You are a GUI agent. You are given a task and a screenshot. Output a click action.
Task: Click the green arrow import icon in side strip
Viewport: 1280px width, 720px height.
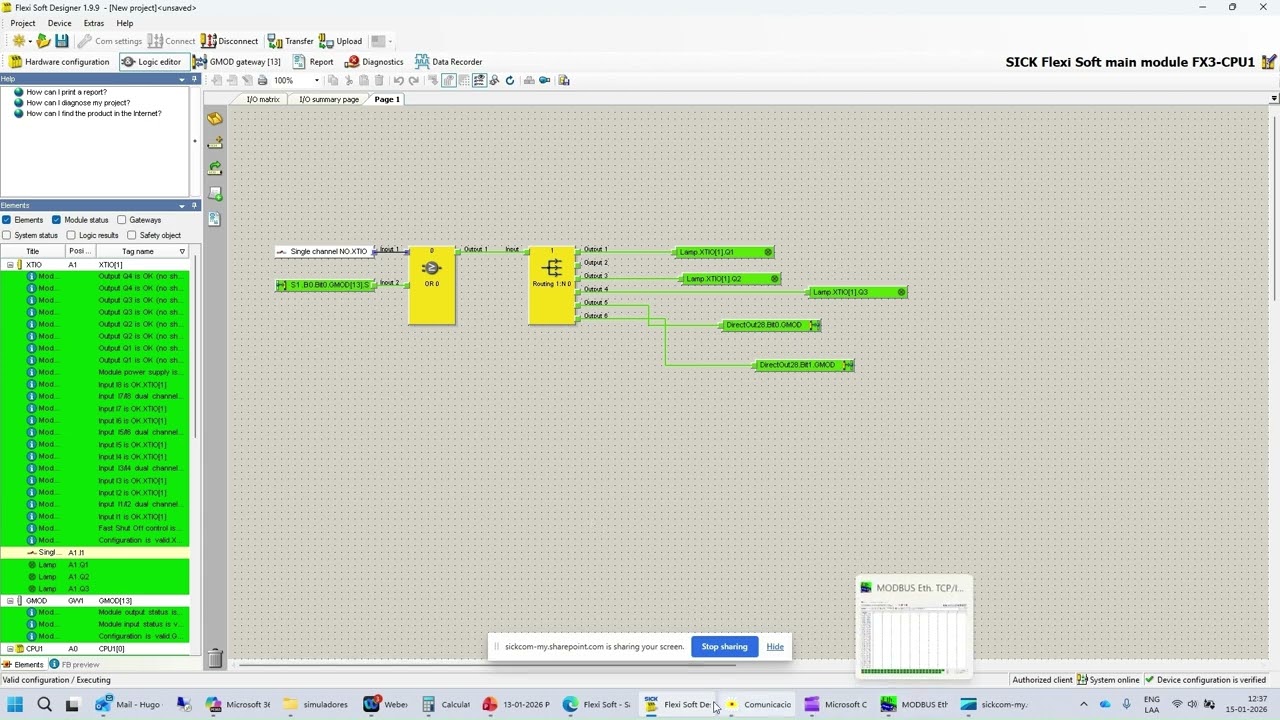tap(215, 168)
